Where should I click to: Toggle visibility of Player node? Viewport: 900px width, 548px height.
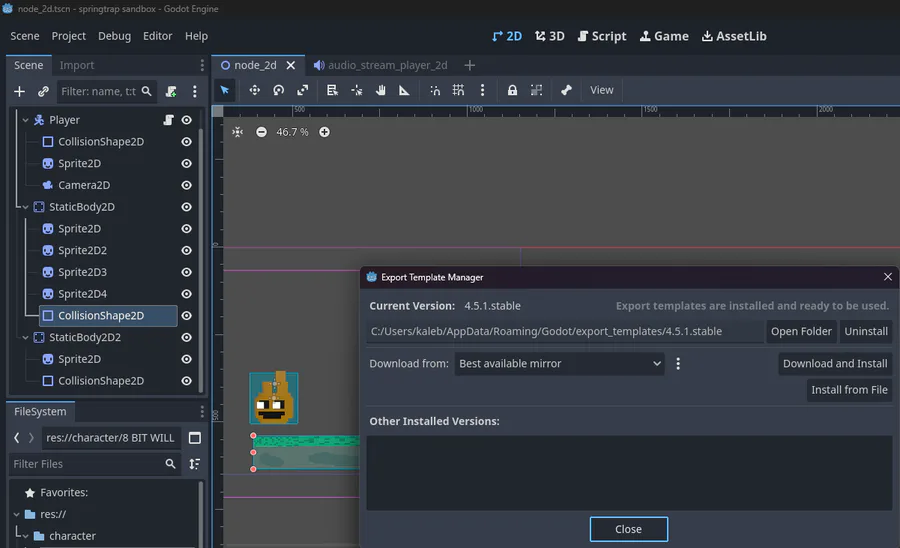[187, 120]
